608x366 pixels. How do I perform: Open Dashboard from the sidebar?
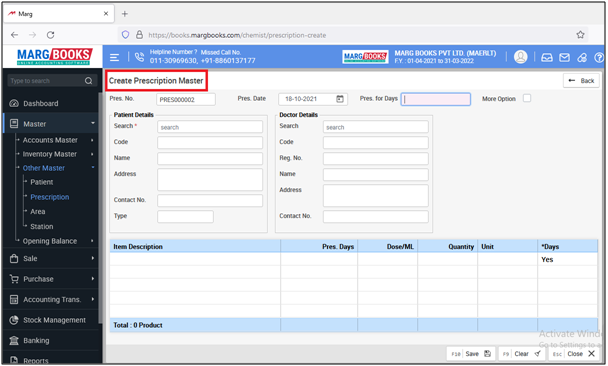(x=41, y=104)
